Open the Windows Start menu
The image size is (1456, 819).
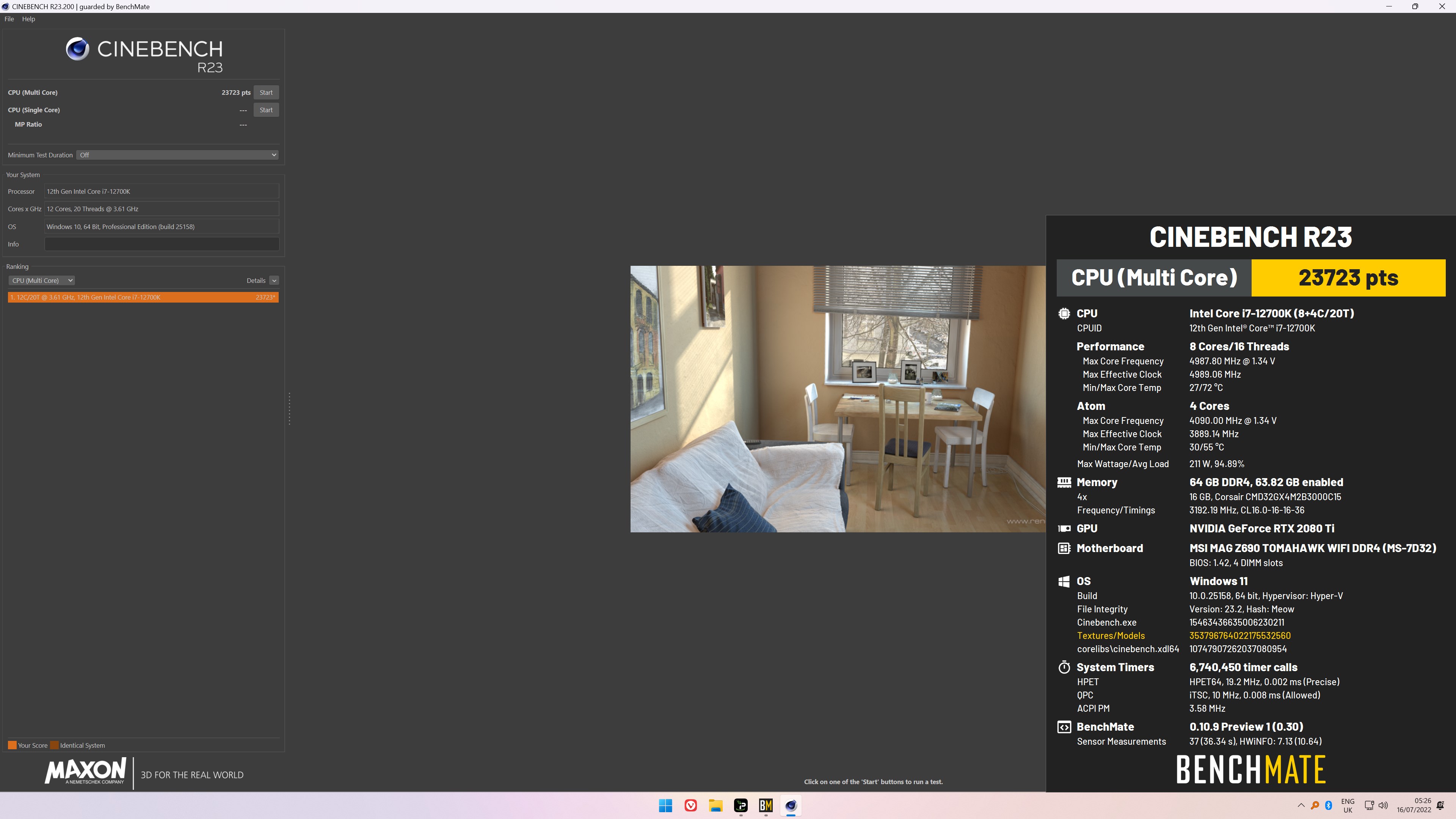tap(665, 805)
